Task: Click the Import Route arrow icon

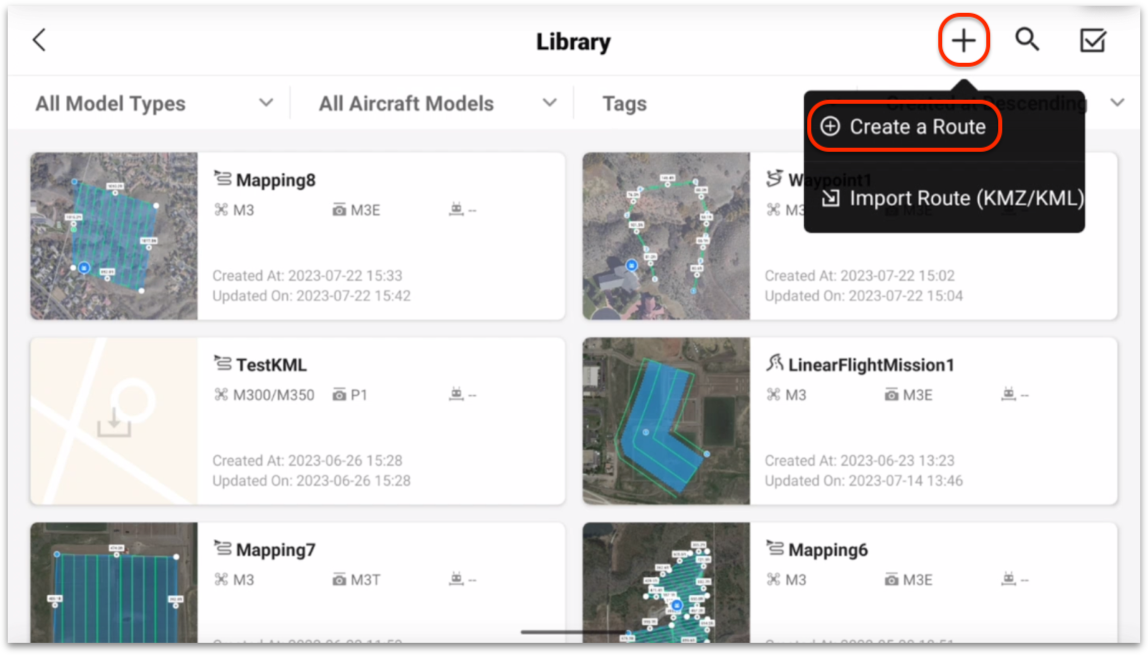Action: pos(830,198)
